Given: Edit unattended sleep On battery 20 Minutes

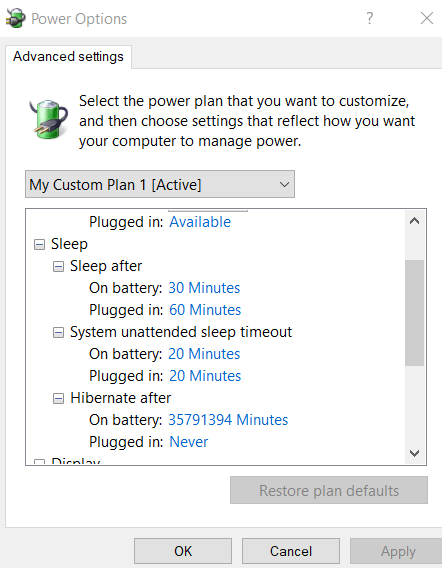Looking at the screenshot, I should [204, 354].
